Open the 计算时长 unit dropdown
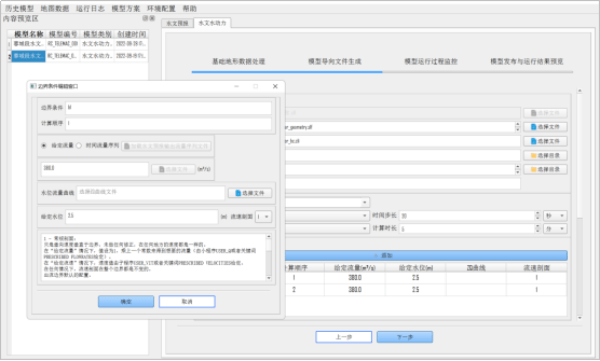The image size is (600, 361). tap(555, 229)
